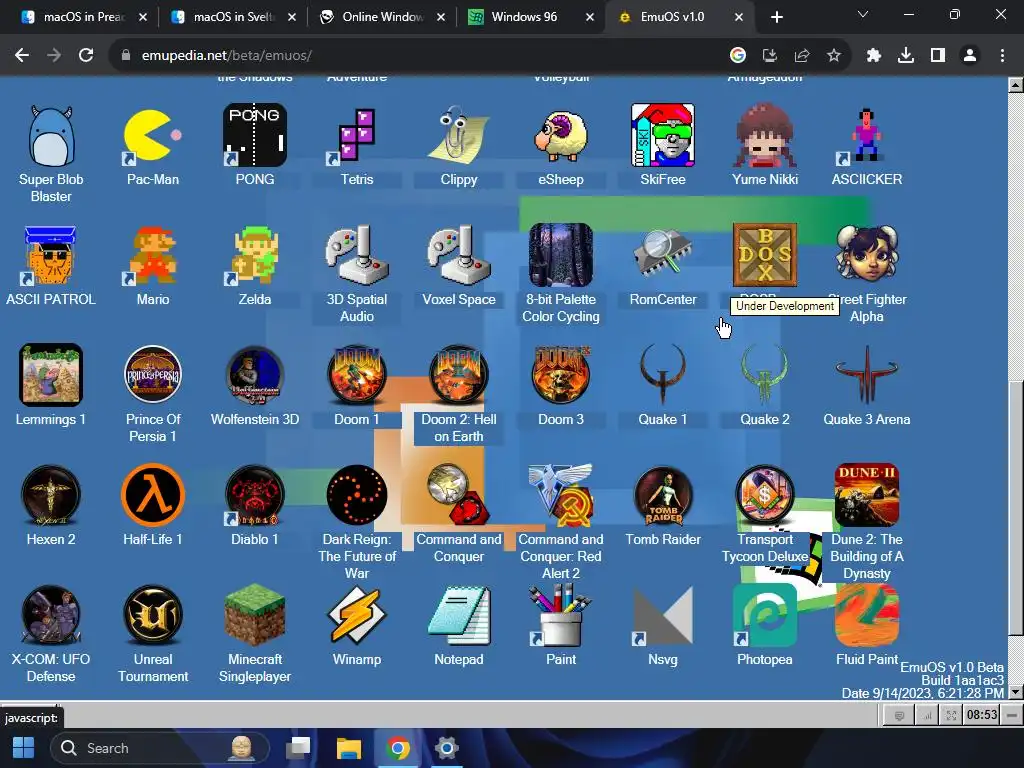This screenshot has height=768, width=1024.
Task: Launch Dune 2 icon
Action: click(x=867, y=496)
